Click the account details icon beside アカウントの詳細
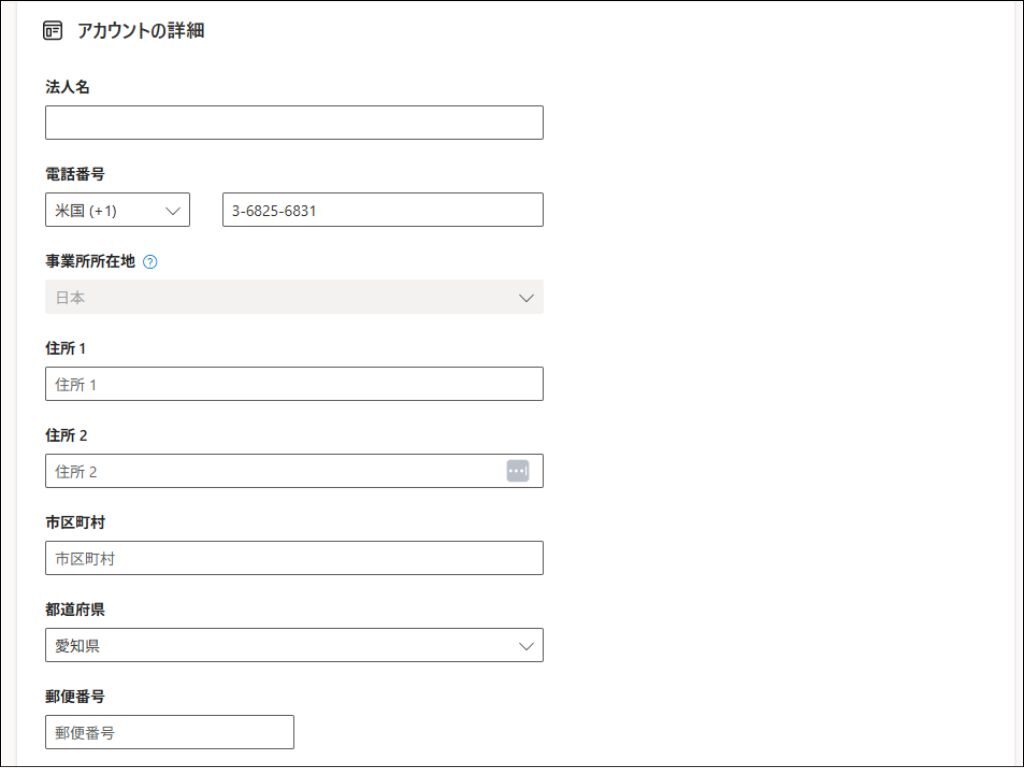The image size is (1024, 770). coord(53,31)
